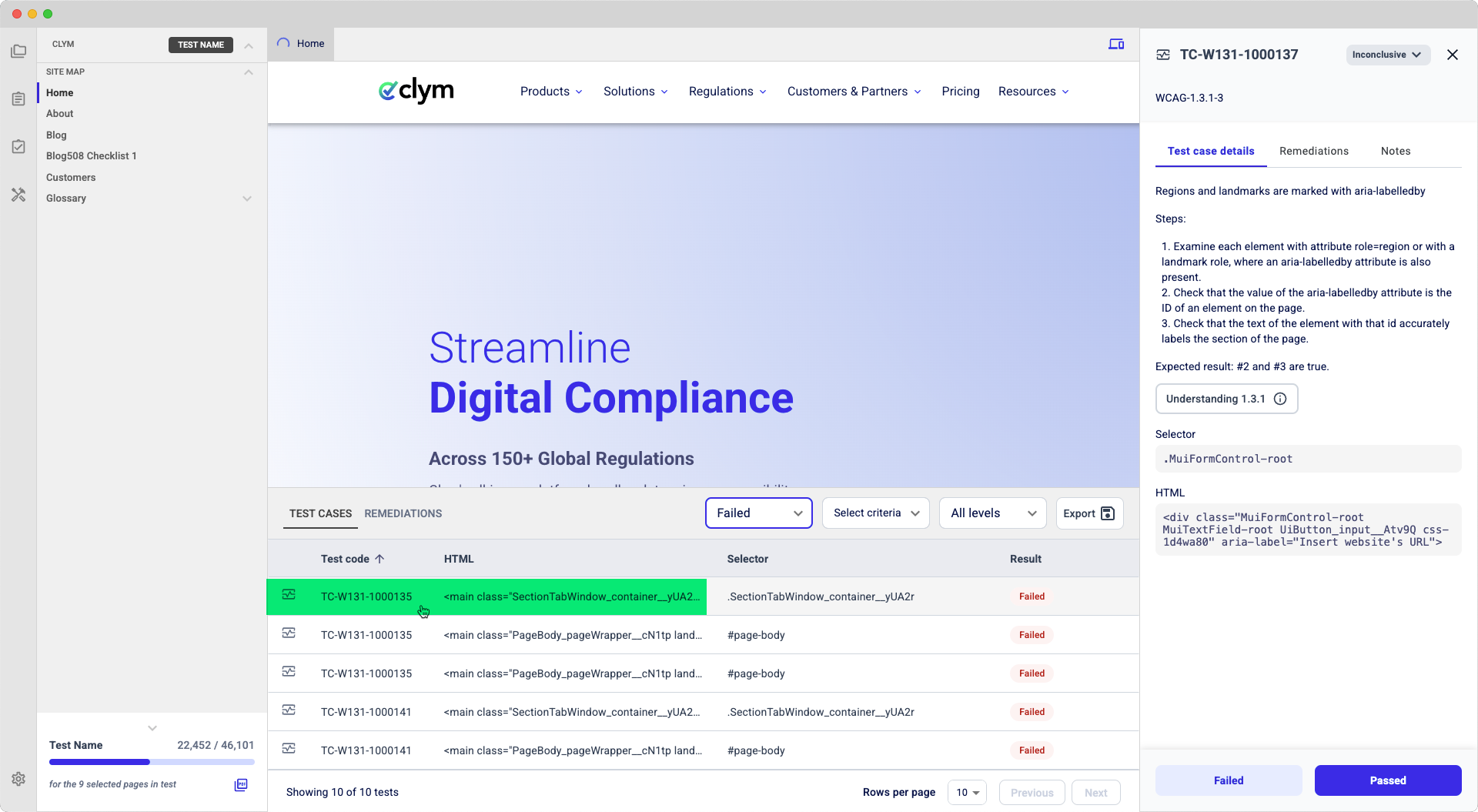Close the test case details panel
The width and height of the screenshot is (1478, 812).
tap(1453, 55)
